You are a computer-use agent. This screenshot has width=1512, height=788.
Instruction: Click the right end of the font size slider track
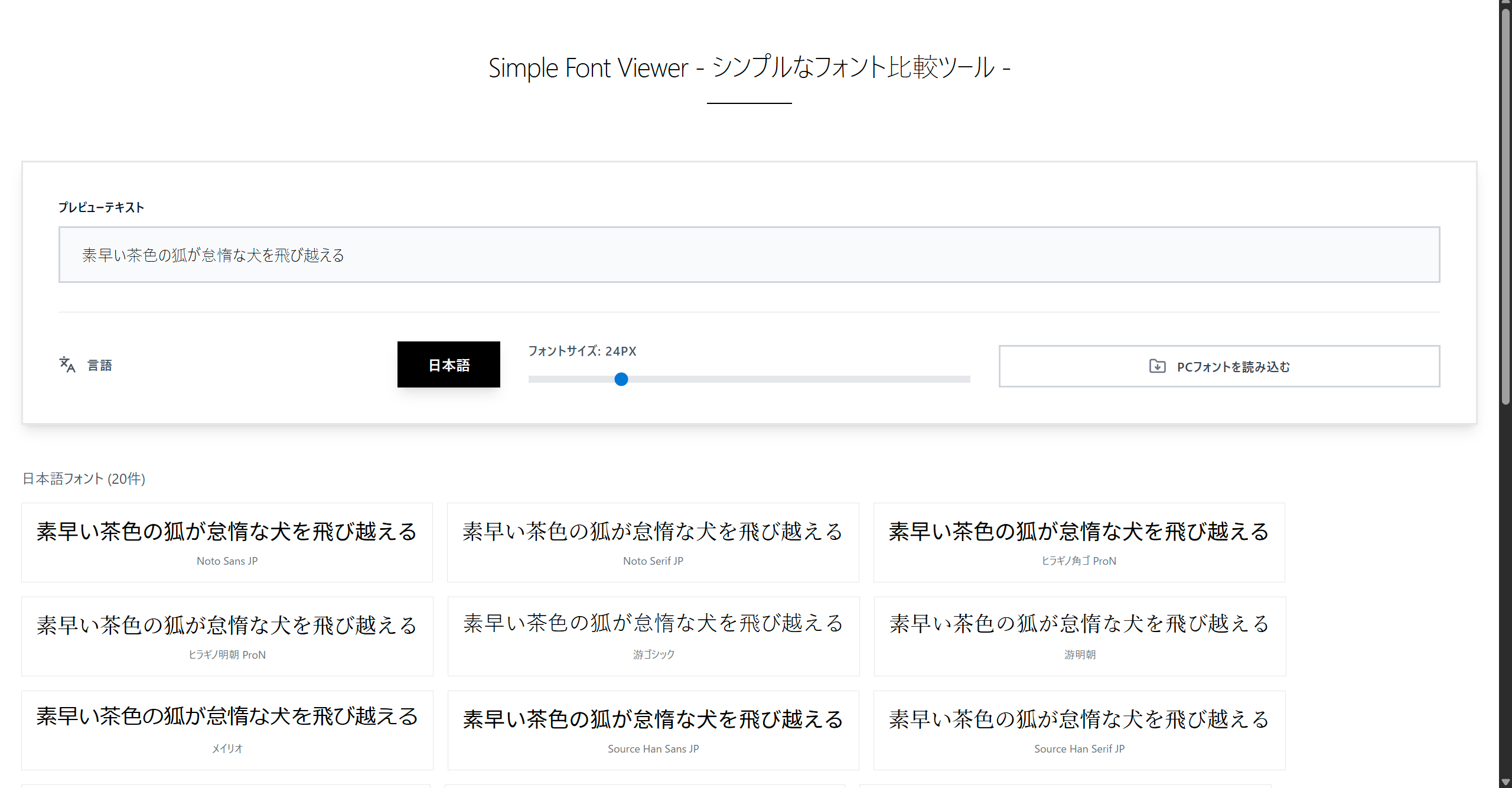[966, 379]
